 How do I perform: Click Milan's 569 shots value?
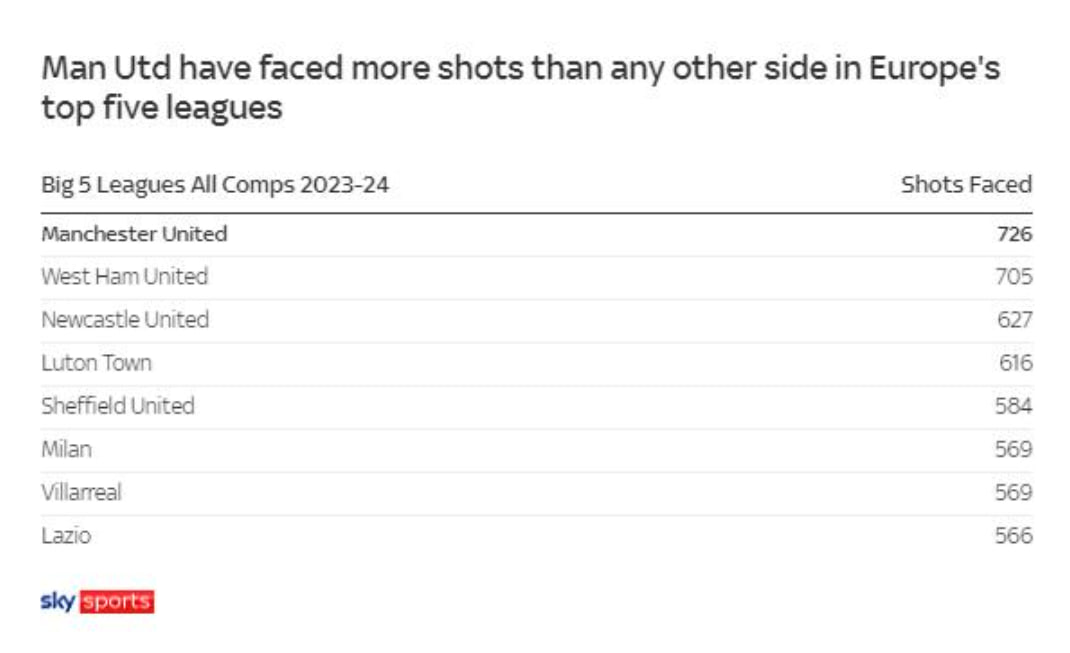point(1013,449)
